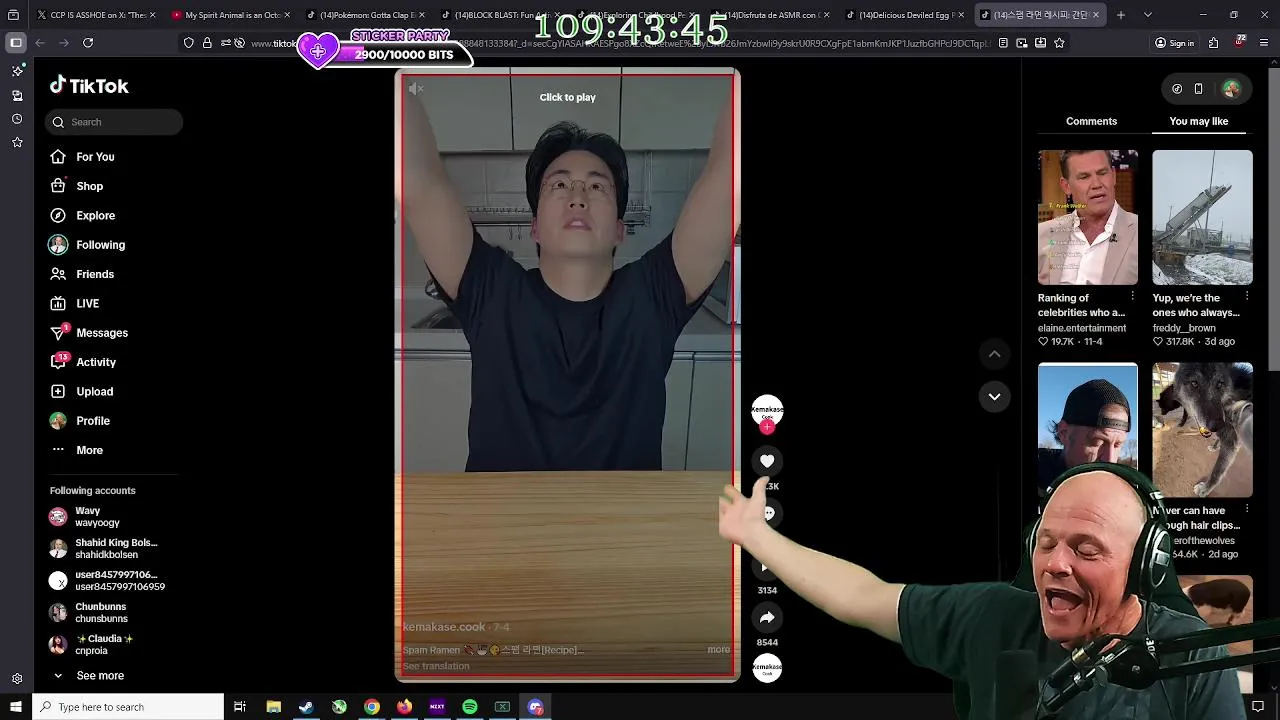Open elaine.entertainment's profile link
This screenshot has width=1280, height=720.
(x=1082, y=328)
